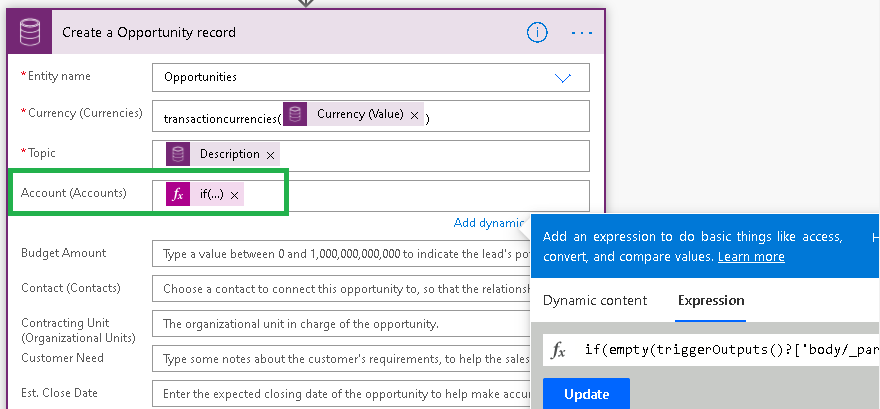
Task: Click the Description token database icon
Action: point(178,154)
